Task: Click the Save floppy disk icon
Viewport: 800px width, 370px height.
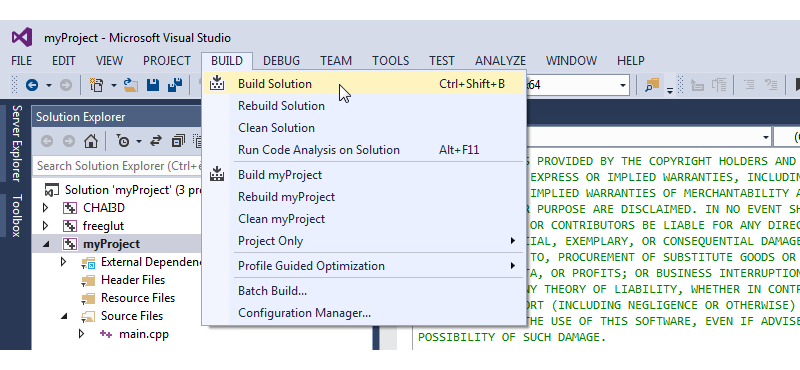Action: (153, 85)
